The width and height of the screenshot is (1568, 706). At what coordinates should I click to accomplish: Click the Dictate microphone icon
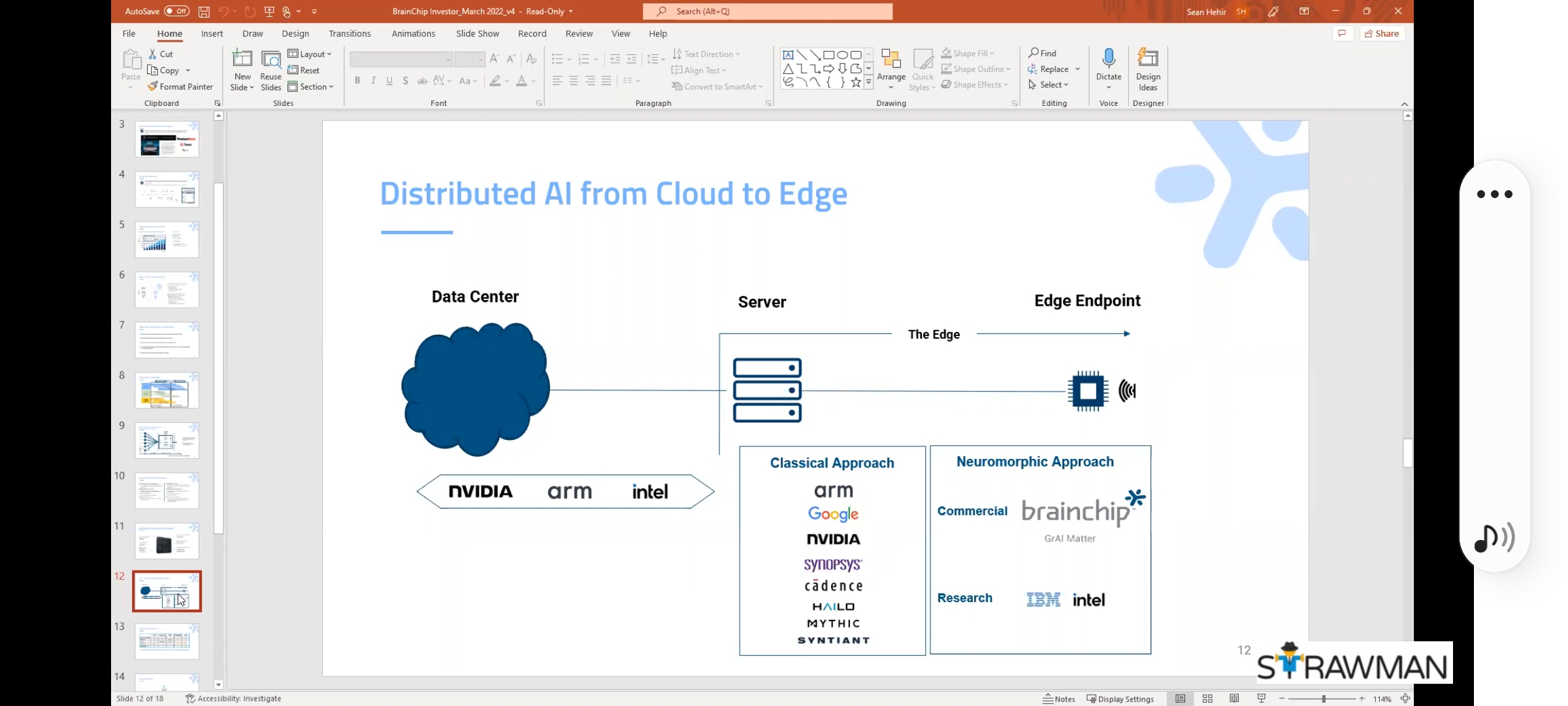1109,59
